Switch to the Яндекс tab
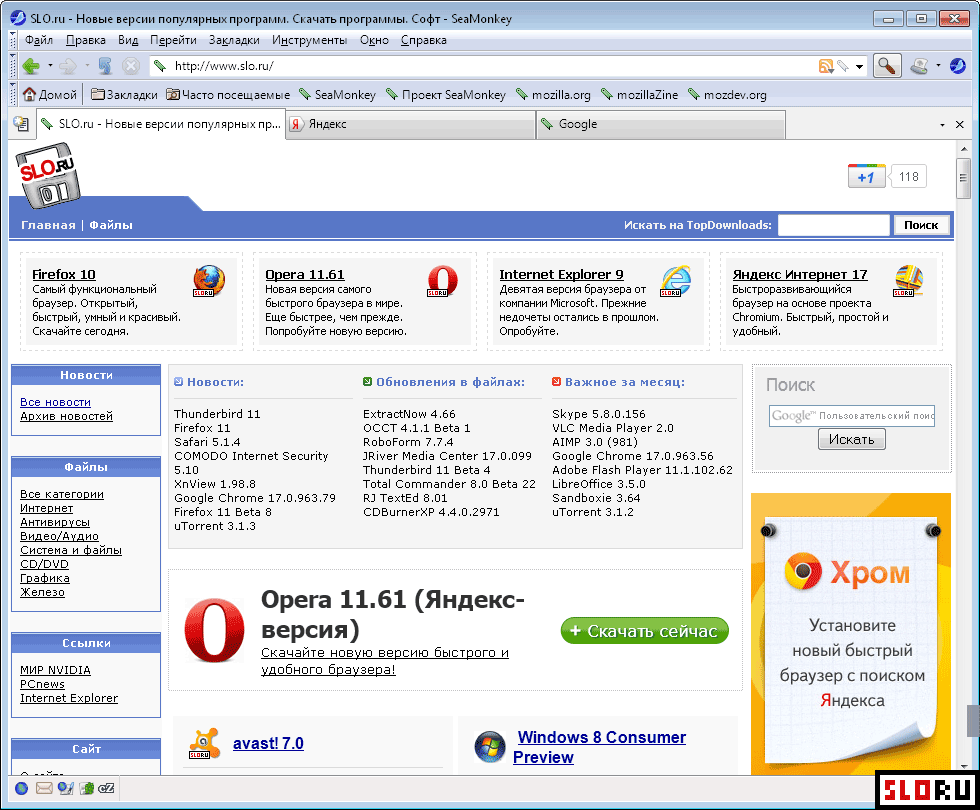This screenshot has height=810, width=980. 411,124
